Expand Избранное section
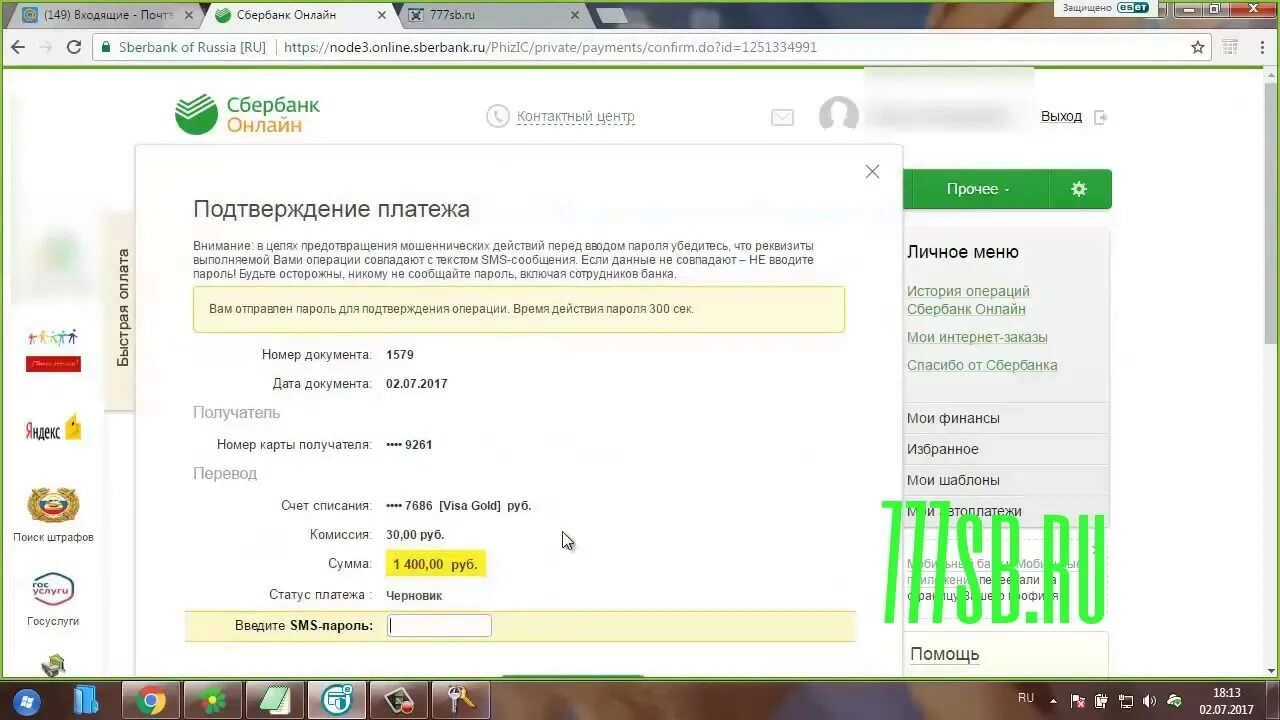 [1006, 449]
